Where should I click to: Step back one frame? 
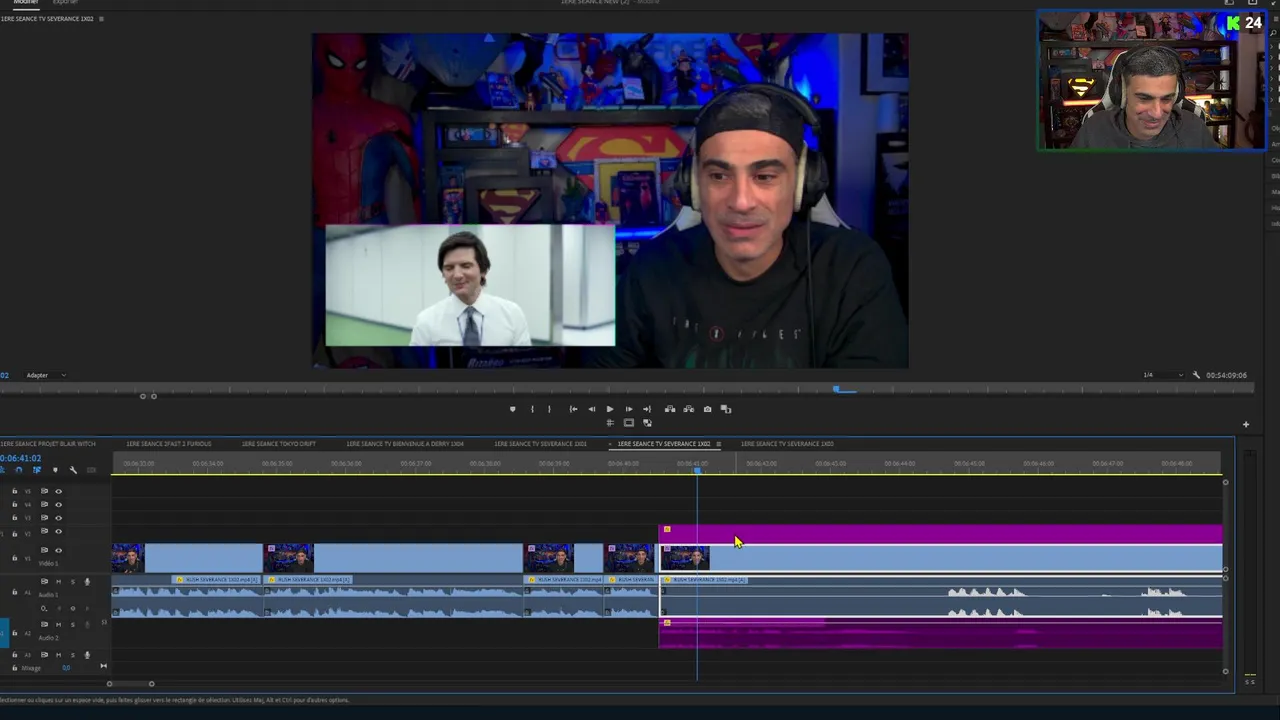[x=591, y=409]
